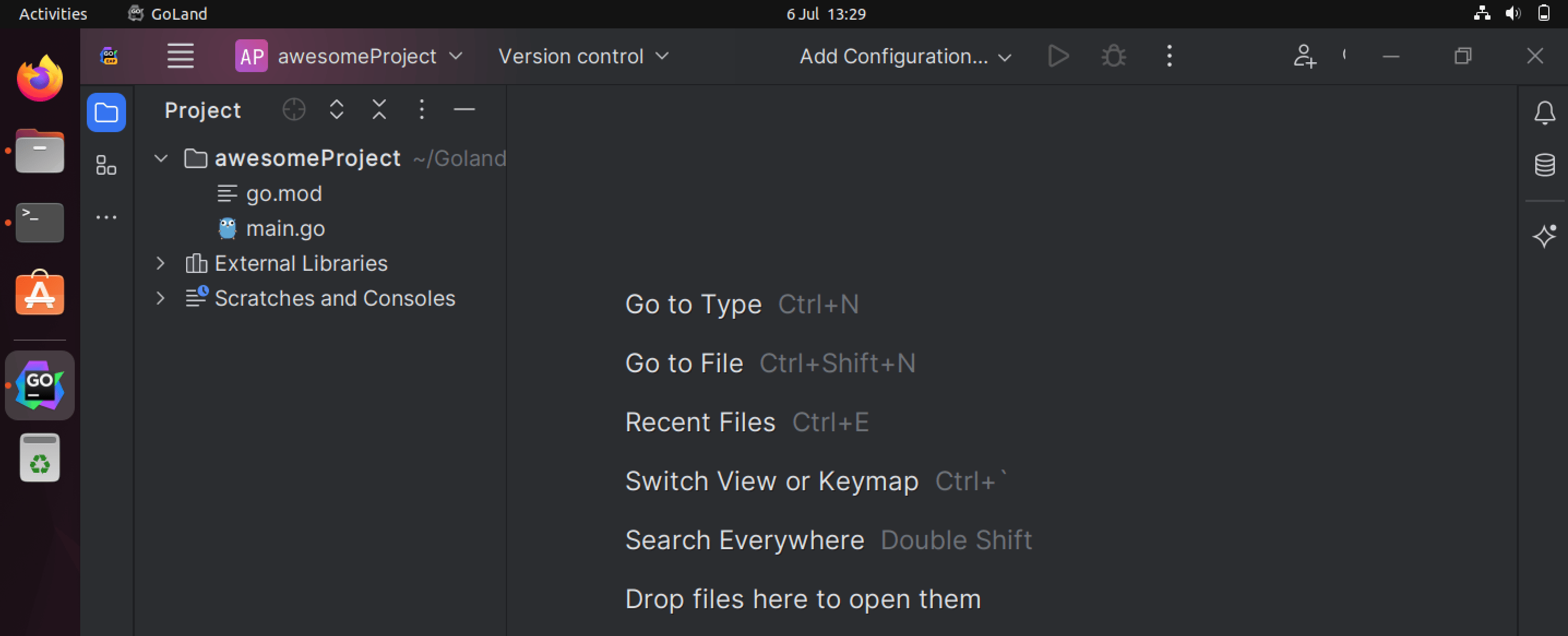Open the Notifications bell panel

coord(1545,112)
